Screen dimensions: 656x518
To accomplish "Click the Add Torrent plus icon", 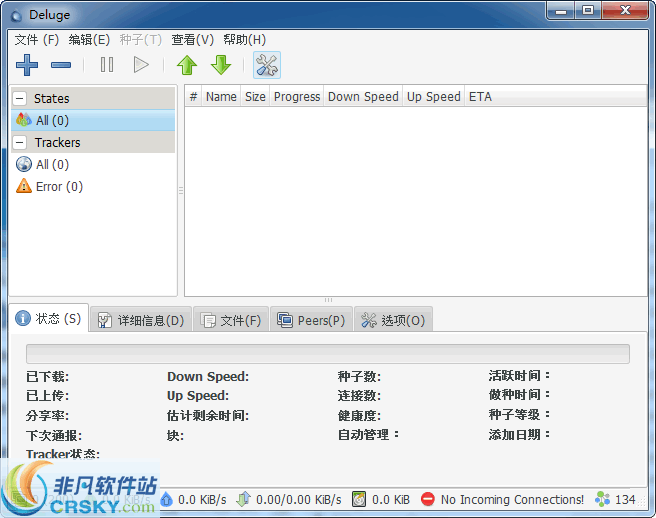I will point(27,65).
